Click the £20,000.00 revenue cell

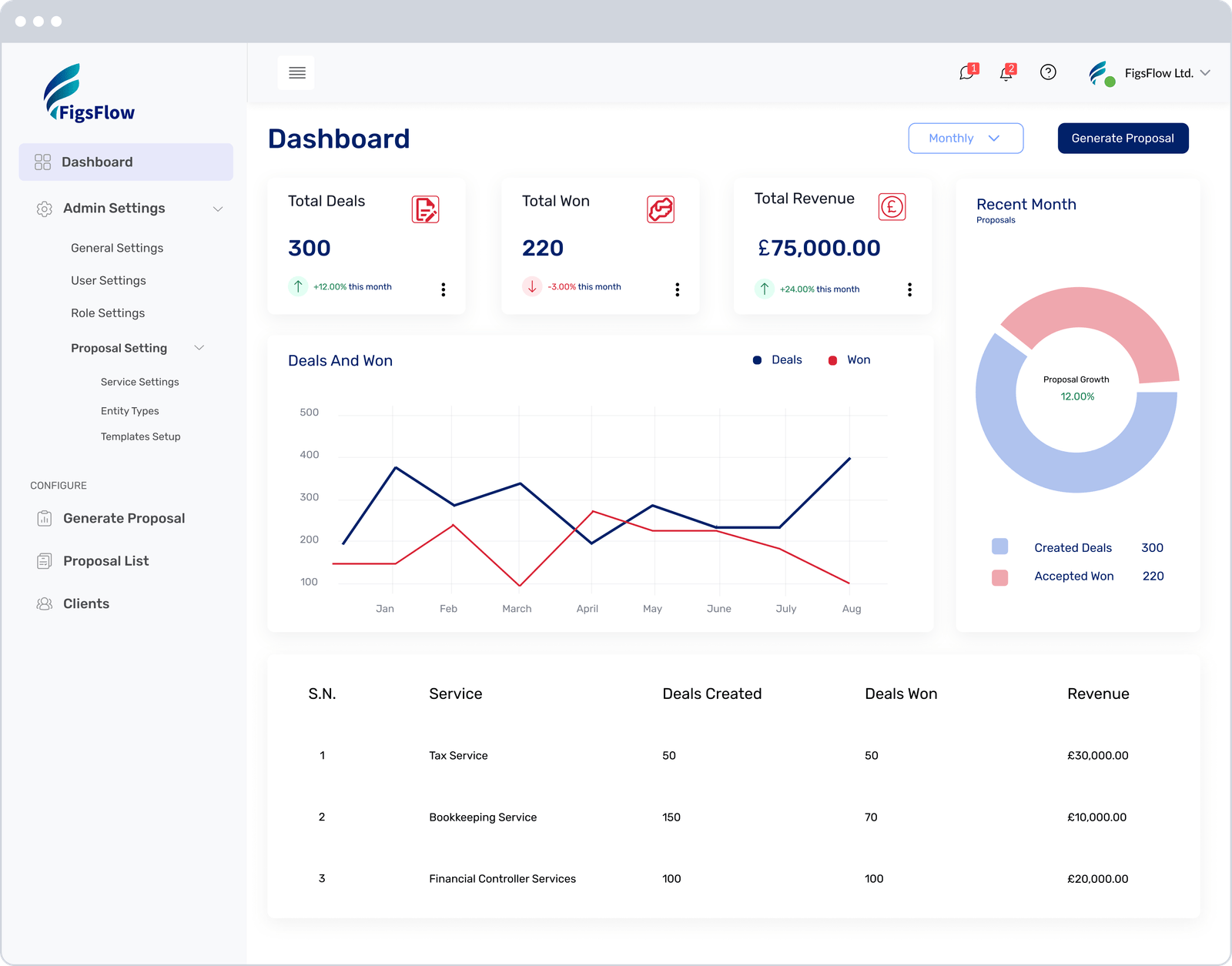[1098, 879]
